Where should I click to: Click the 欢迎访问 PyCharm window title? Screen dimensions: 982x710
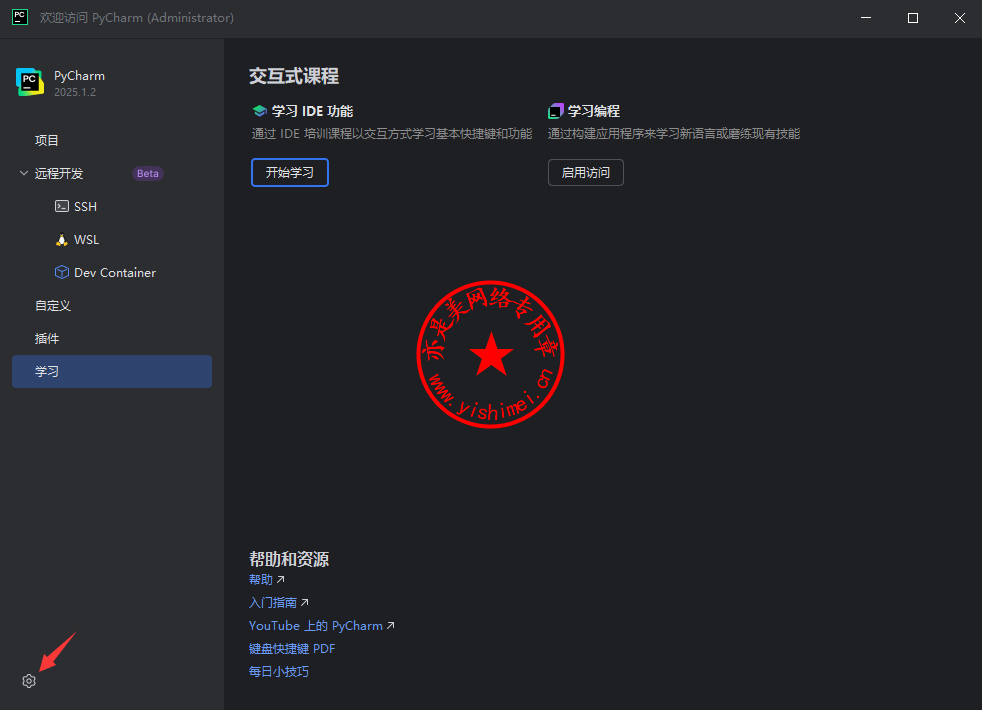coord(137,18)
